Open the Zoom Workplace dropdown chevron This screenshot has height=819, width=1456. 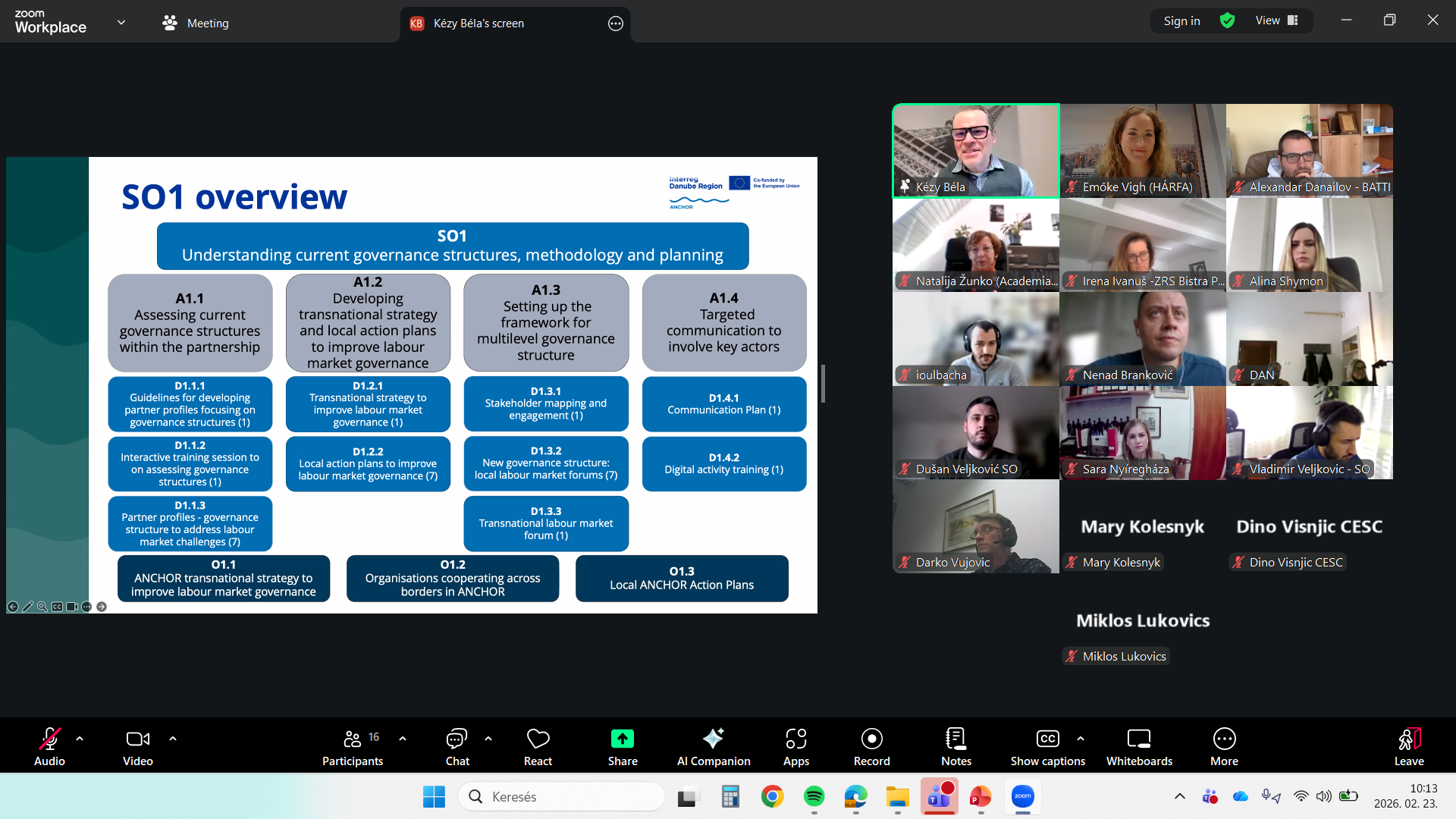pos(121,23)
